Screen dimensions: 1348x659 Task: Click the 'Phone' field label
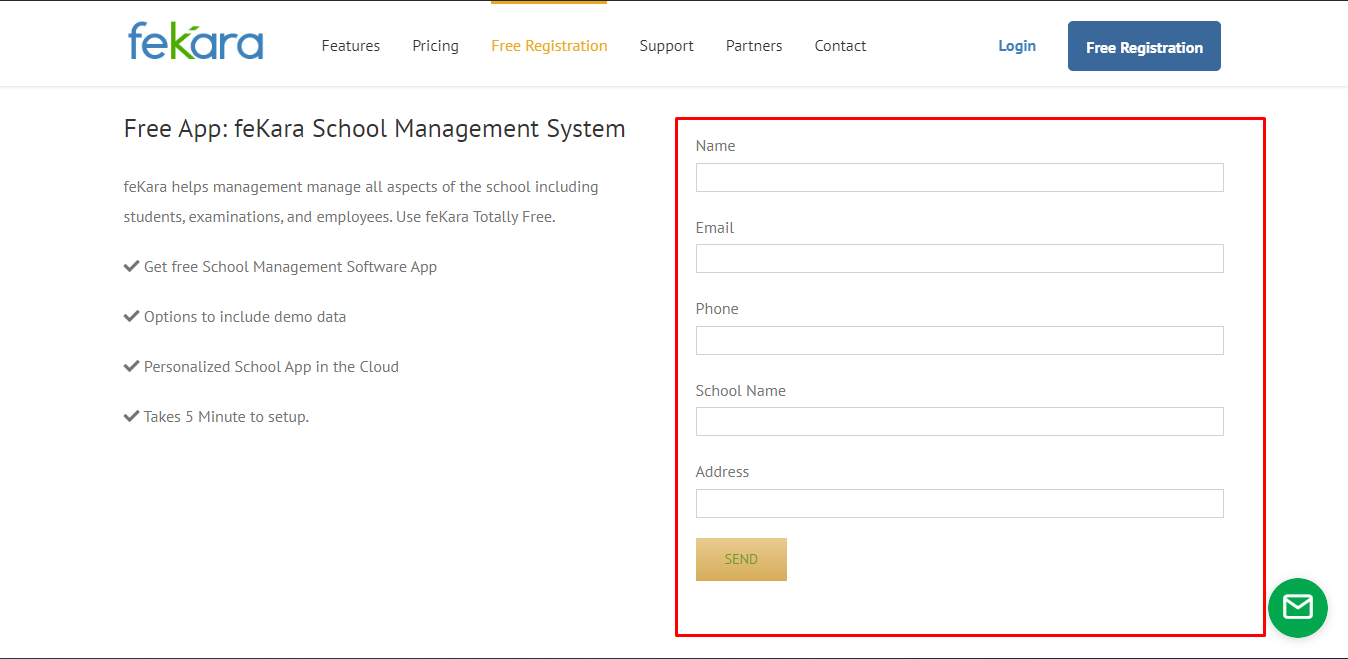click(717, 309)
